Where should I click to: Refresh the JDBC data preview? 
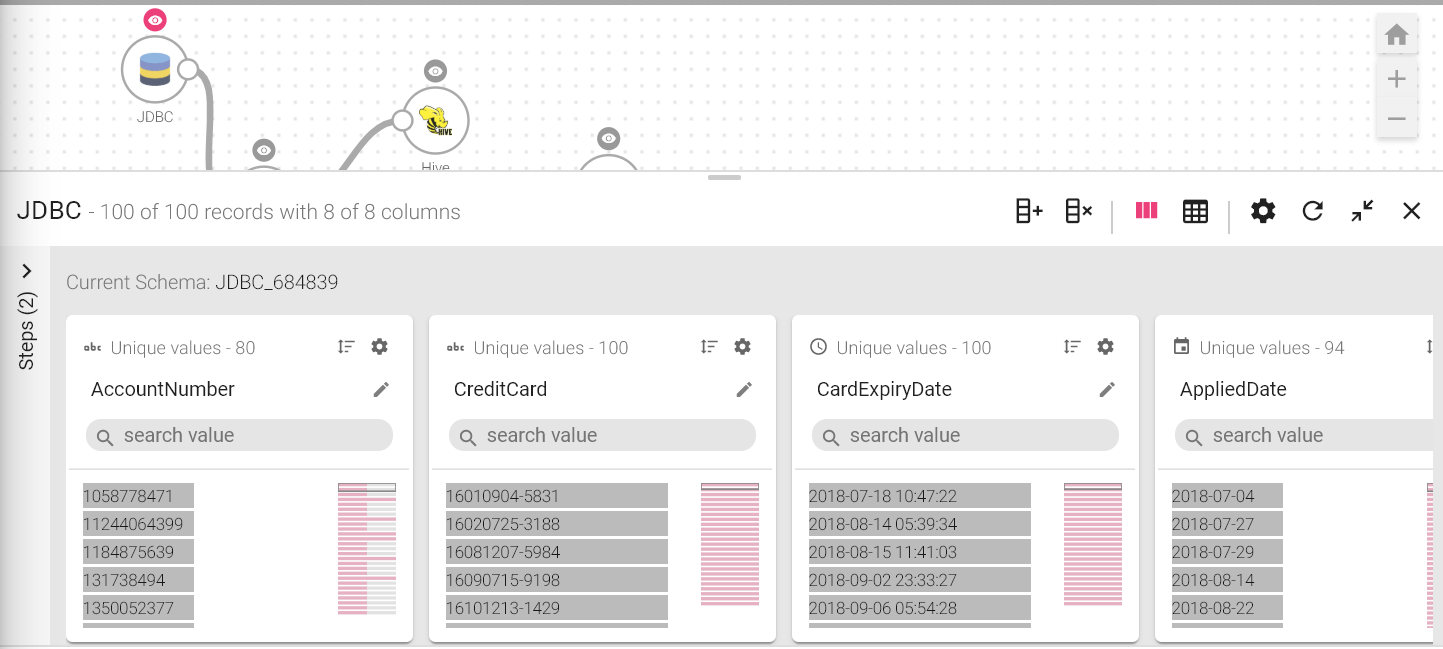click(x=1312, y=211)
